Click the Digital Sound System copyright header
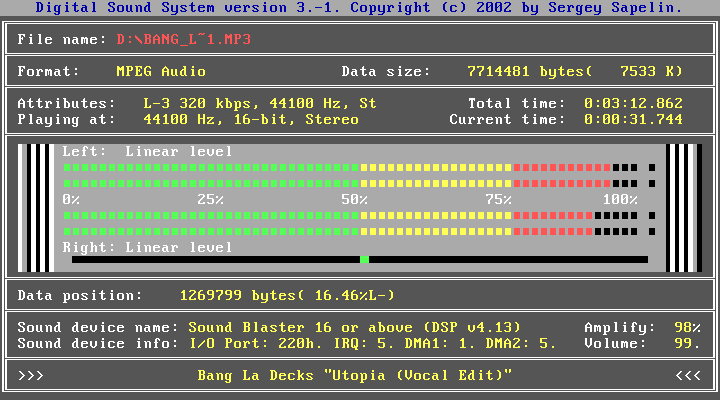The image size is (720, 400). tap(359, 7)
